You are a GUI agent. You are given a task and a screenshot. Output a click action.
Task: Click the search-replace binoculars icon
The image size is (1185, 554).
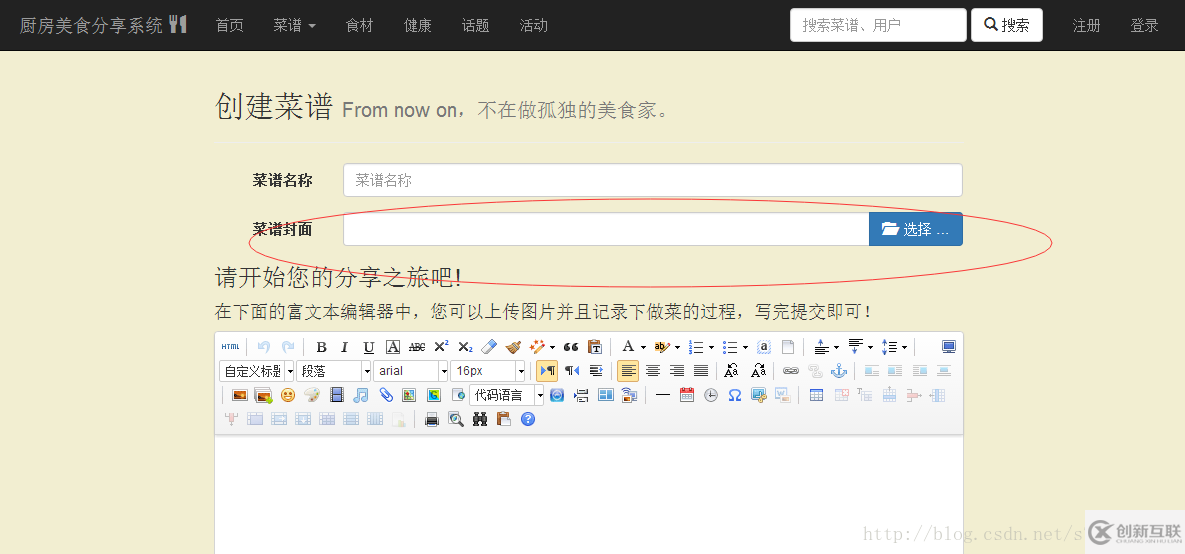pos(480,419)
